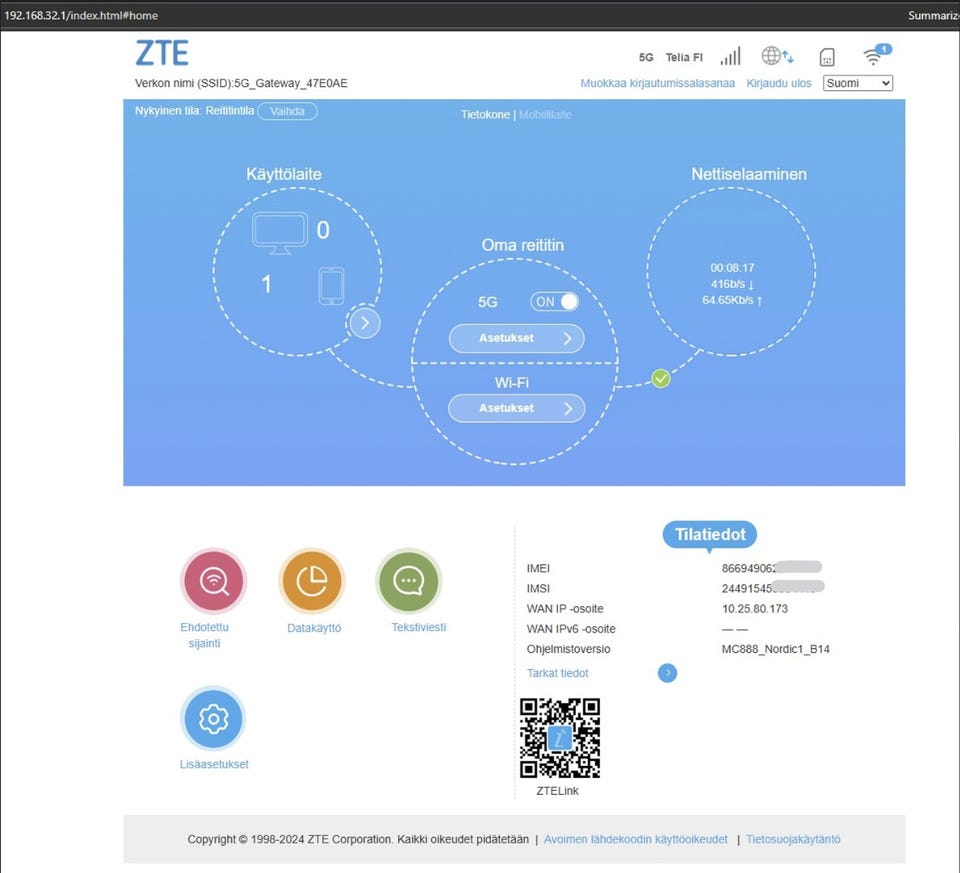Click the ZTELink caption

tap(557, 791)
